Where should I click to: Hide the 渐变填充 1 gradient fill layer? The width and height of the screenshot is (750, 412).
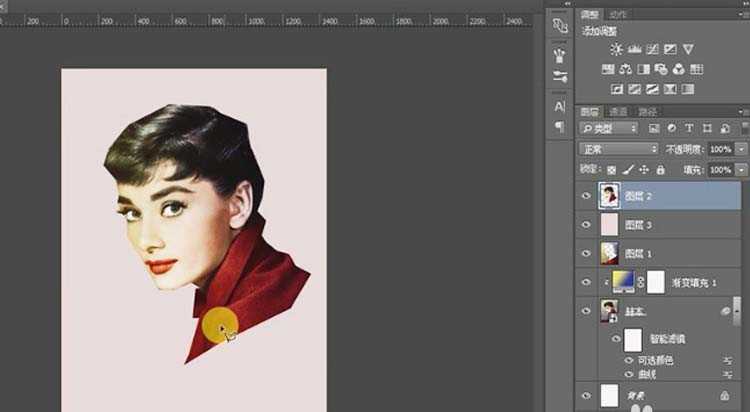pyautogui.click(x=587, y=283)
